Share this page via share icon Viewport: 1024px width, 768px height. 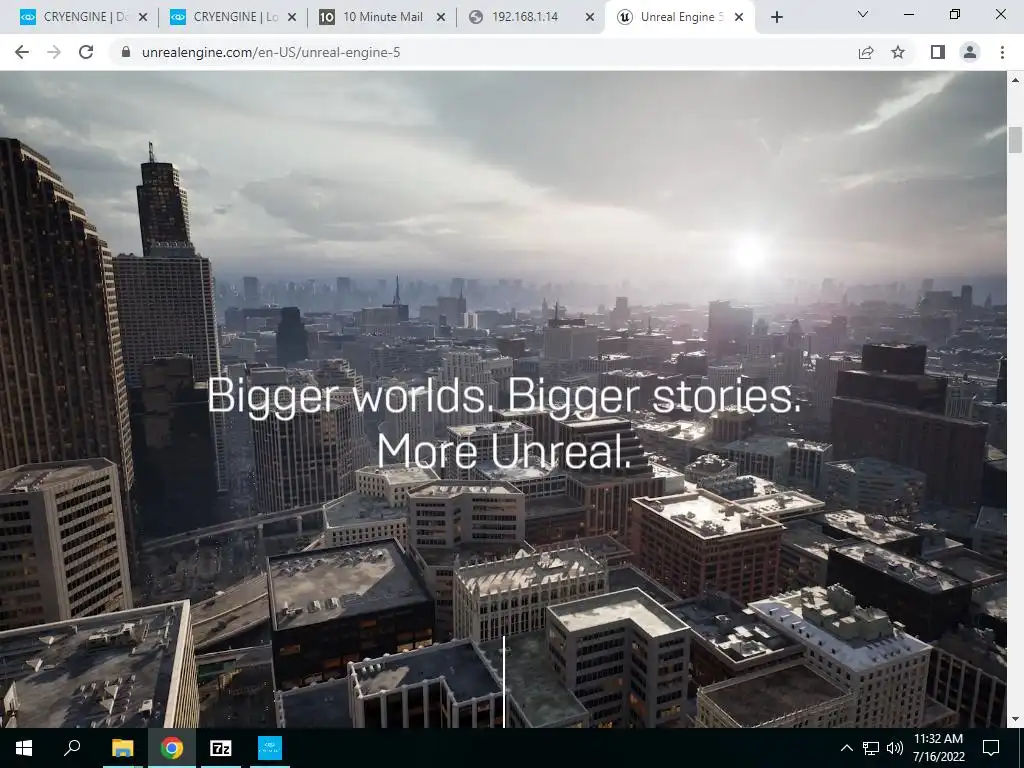(x=866, y=52)
